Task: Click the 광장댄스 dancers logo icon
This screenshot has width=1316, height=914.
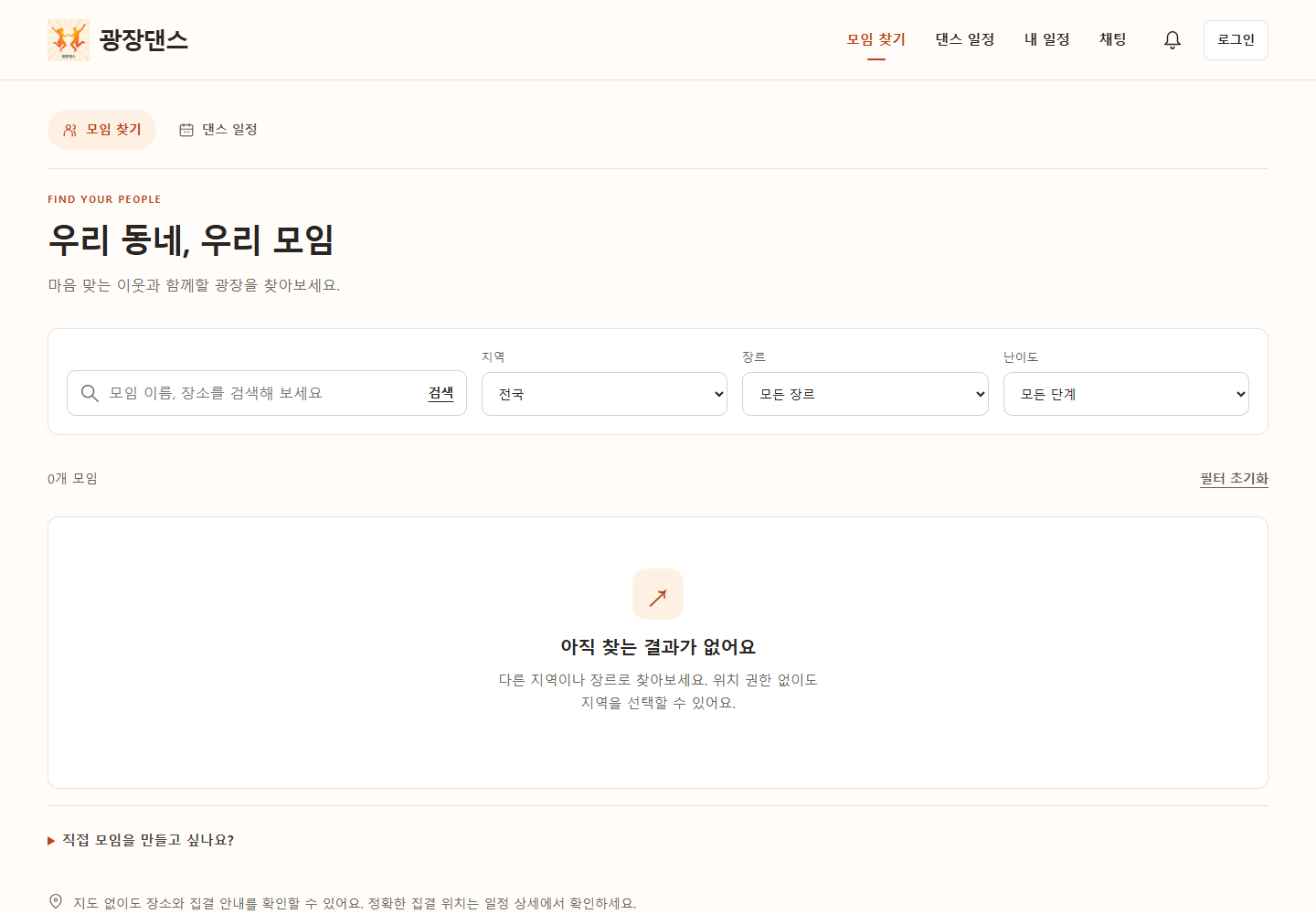Action: coord(69,40)
